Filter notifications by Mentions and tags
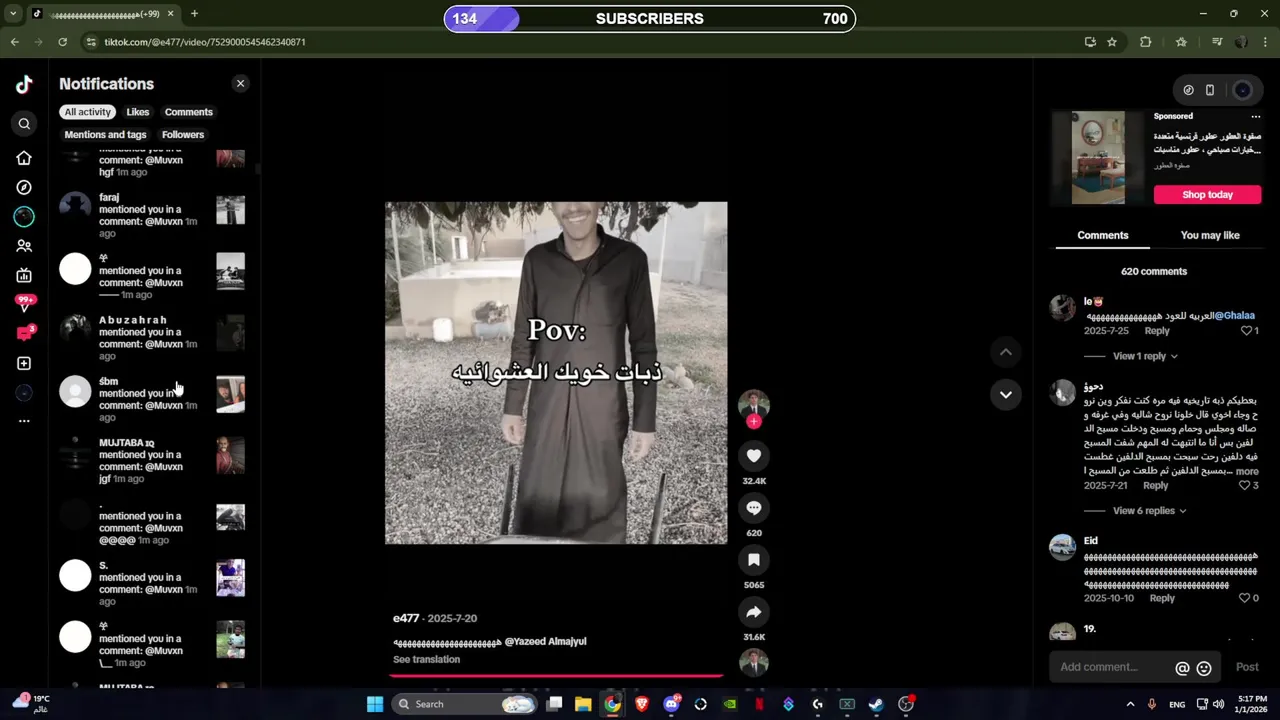The height and width of the screenshot is (720, 1280). tap(105, 135)
